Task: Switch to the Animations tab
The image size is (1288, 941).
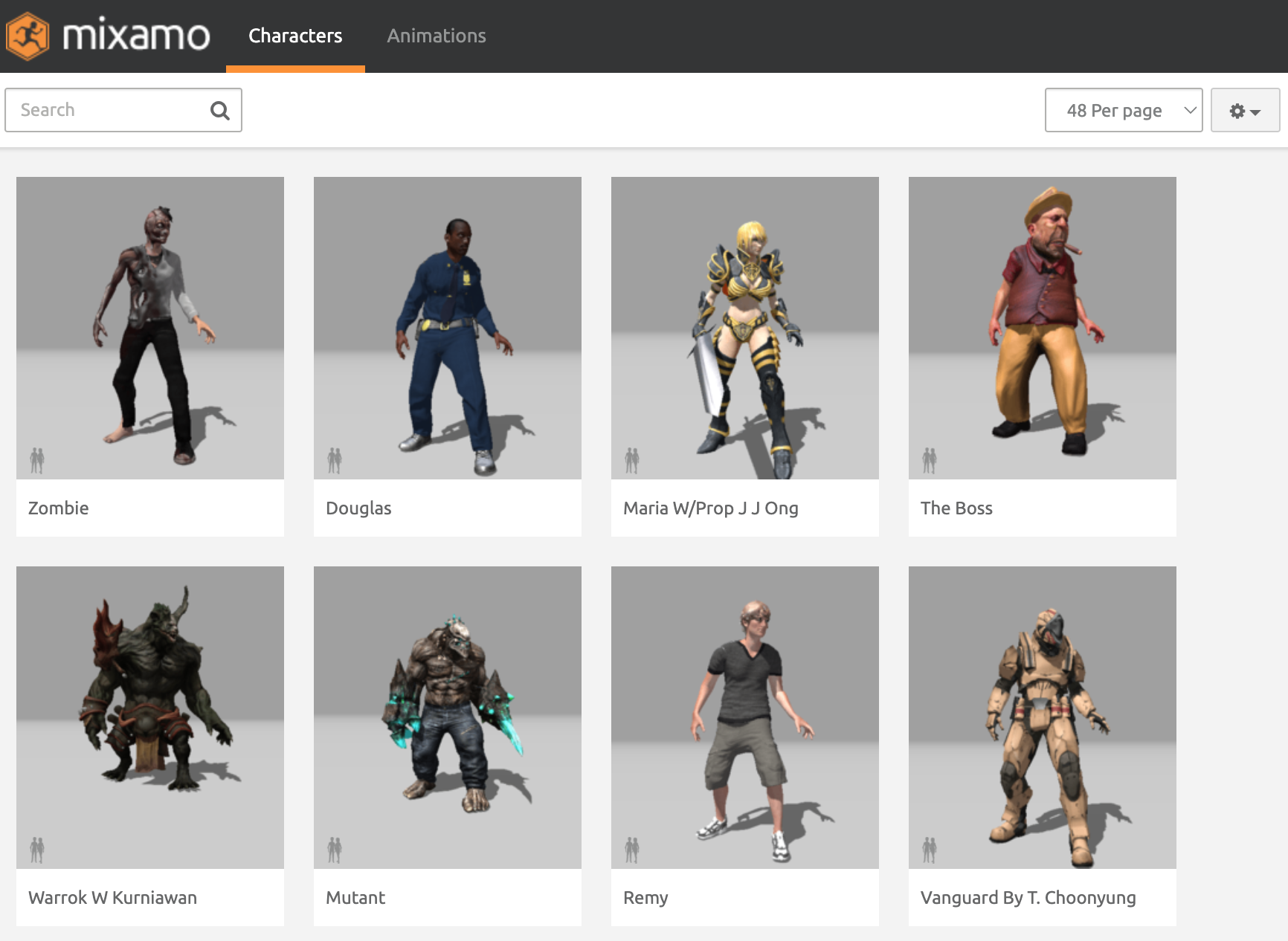Action: click(436, 36)
